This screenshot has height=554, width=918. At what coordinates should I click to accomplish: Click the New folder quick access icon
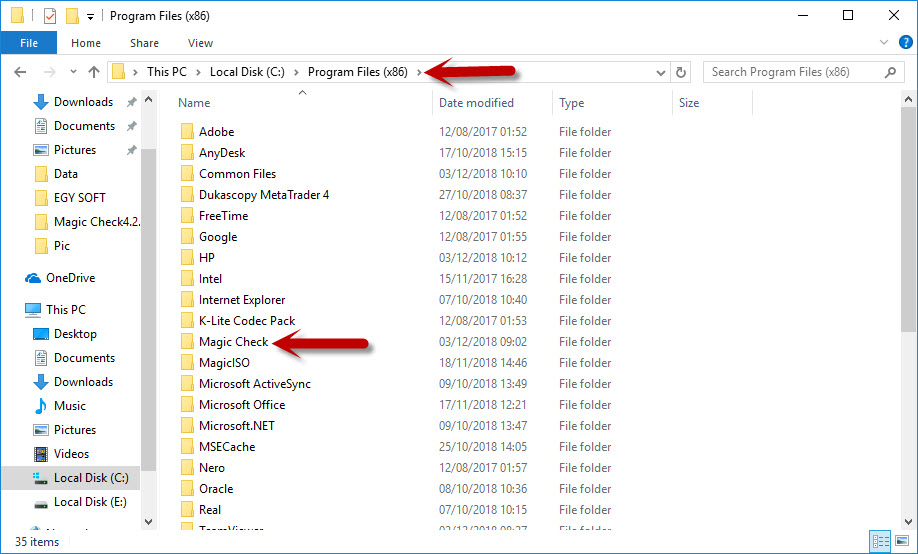click(72, 16)
